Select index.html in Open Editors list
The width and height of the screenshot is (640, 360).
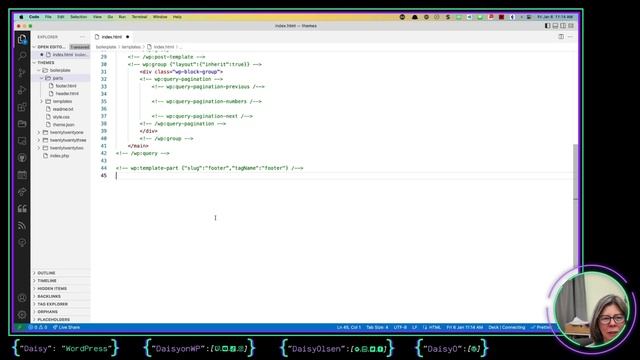click(61, 55)
